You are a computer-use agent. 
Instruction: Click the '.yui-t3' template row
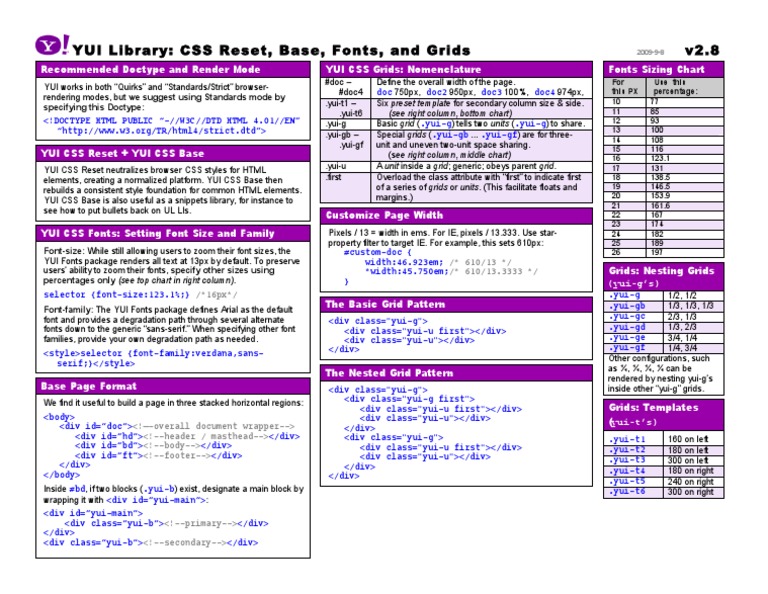(664, 460)
